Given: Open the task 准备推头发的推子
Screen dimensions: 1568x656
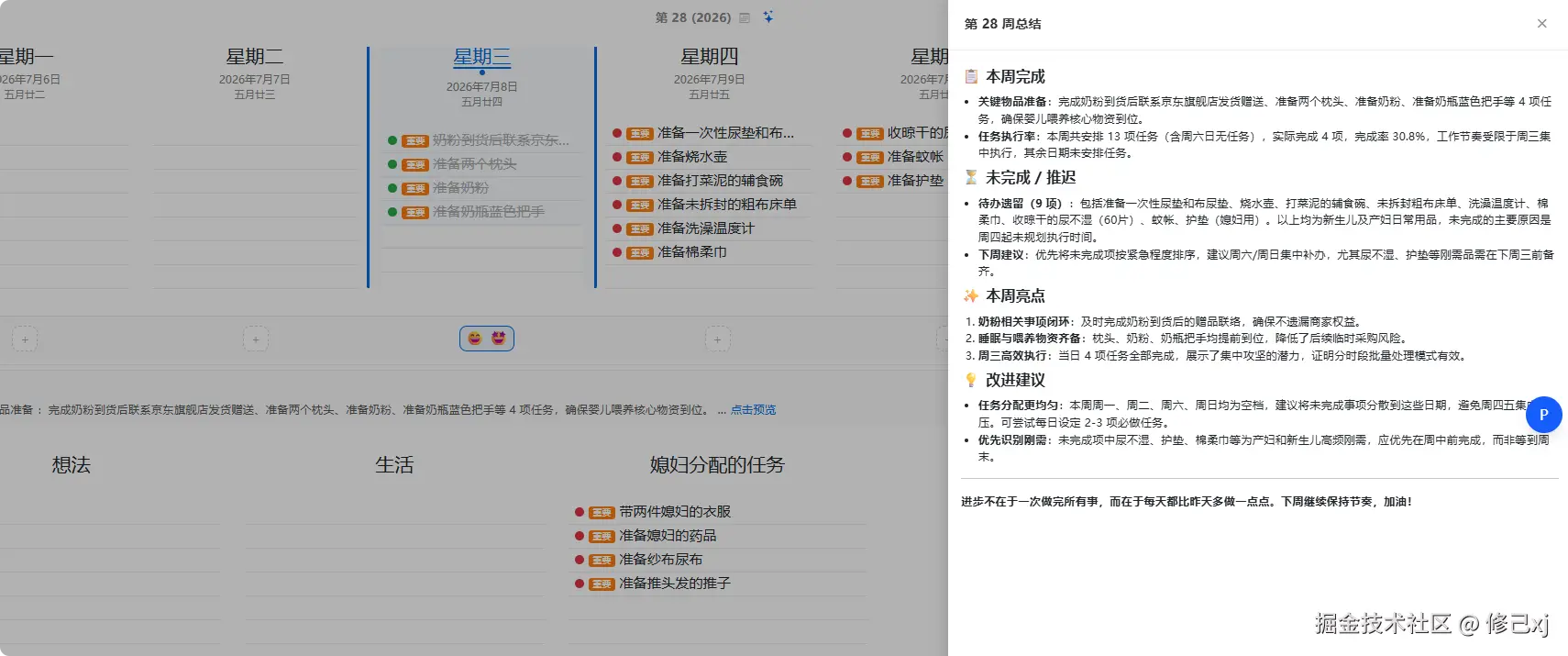Looking at the screenshot, I should 675,584.
